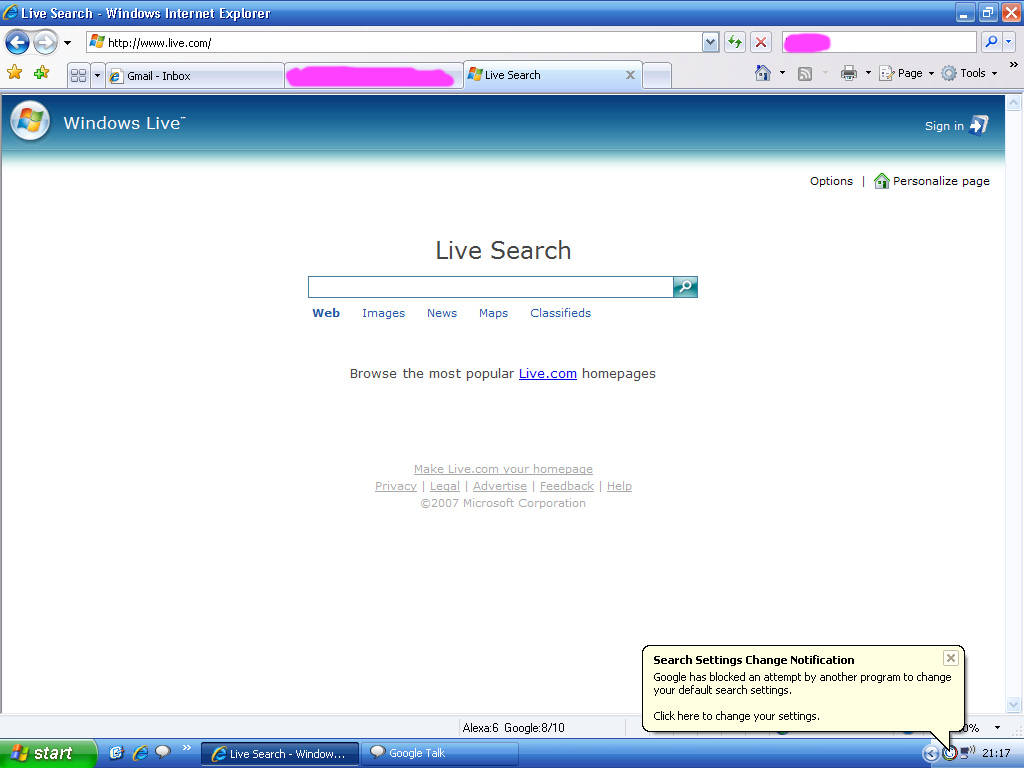Show hidden toolbar items via double chevron
The width and height of the screenshot is (1024, 768).
pos(1014,64)
